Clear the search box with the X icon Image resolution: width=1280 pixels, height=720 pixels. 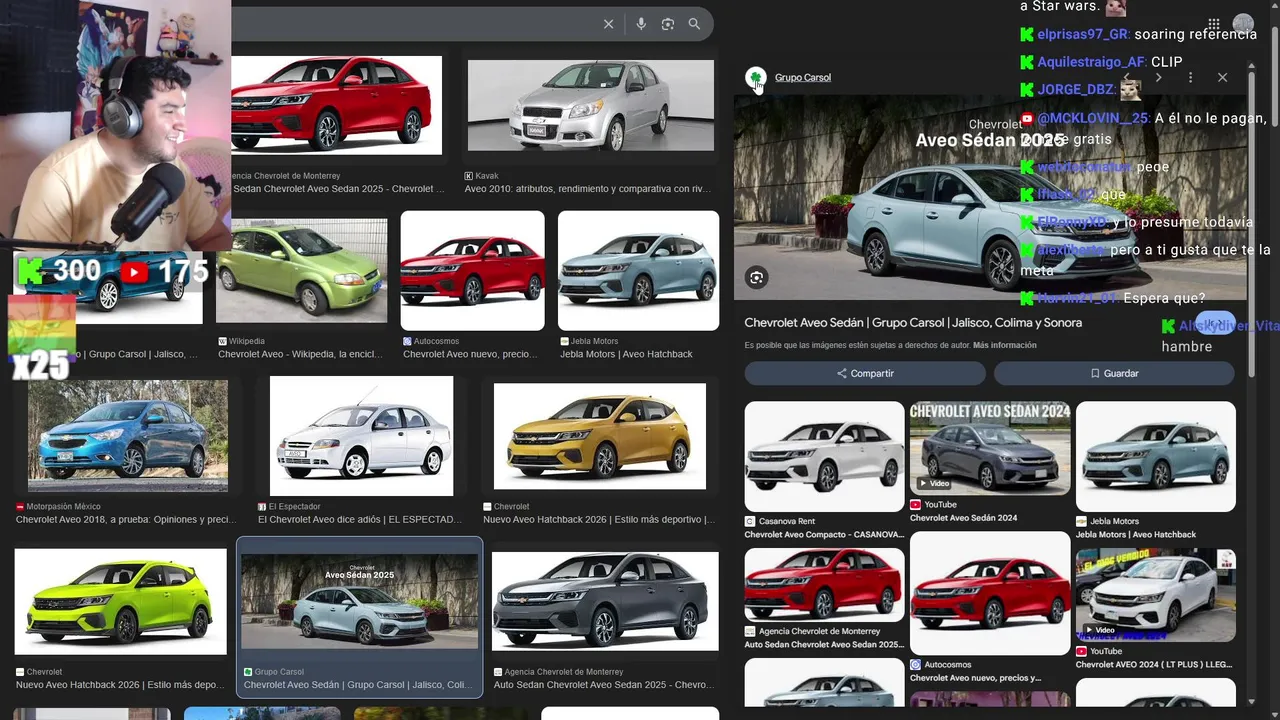point(608,24)
